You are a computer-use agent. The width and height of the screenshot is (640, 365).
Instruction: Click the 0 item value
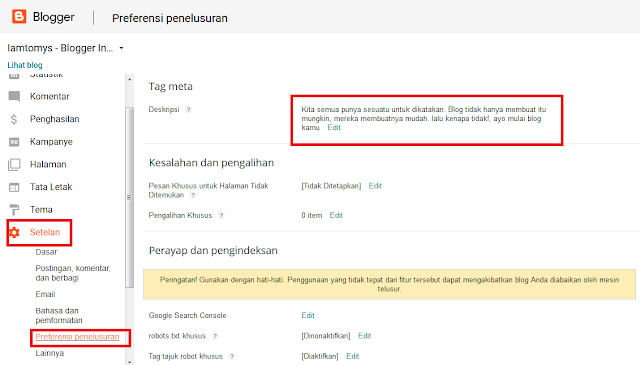click(x=312, y=215)
